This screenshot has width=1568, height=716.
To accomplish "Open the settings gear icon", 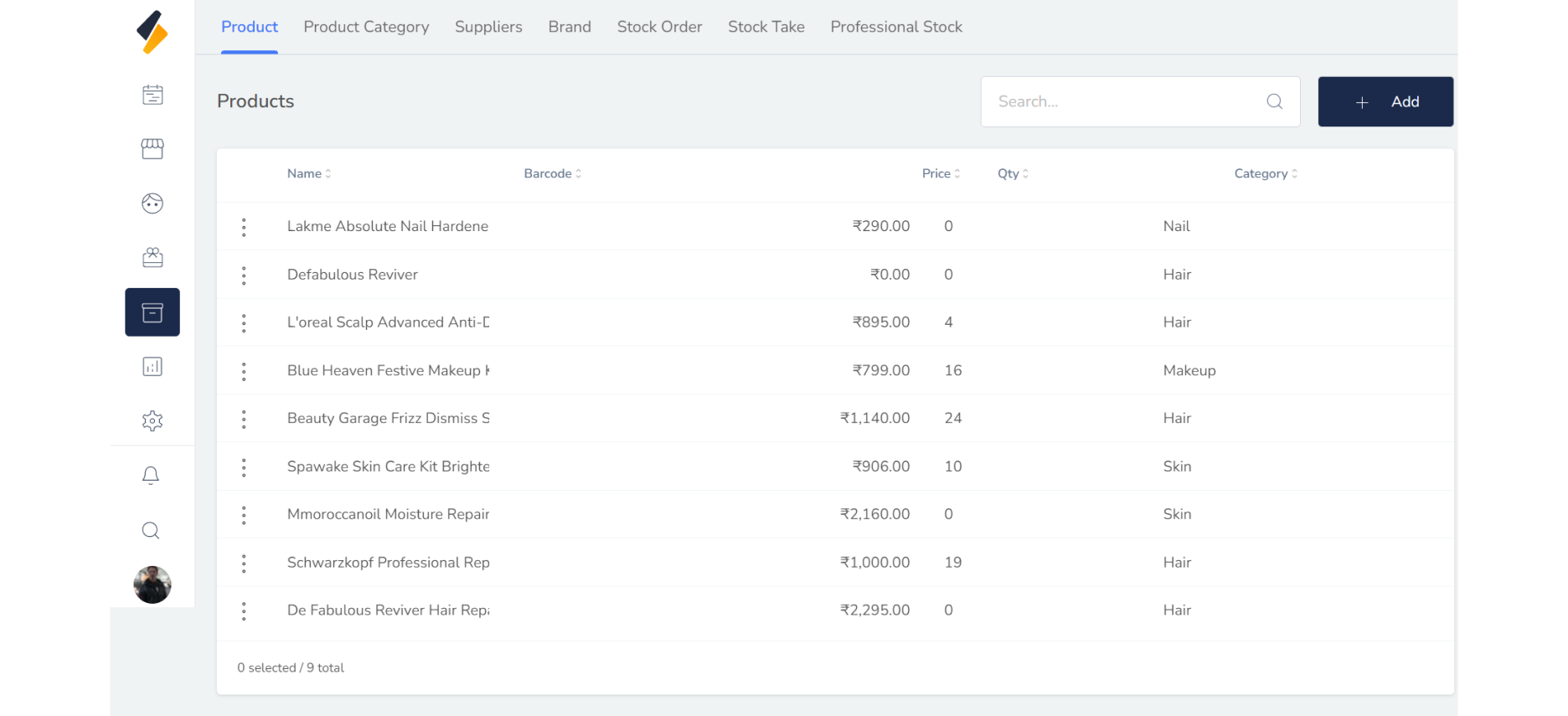I will [x=152, y=421].
